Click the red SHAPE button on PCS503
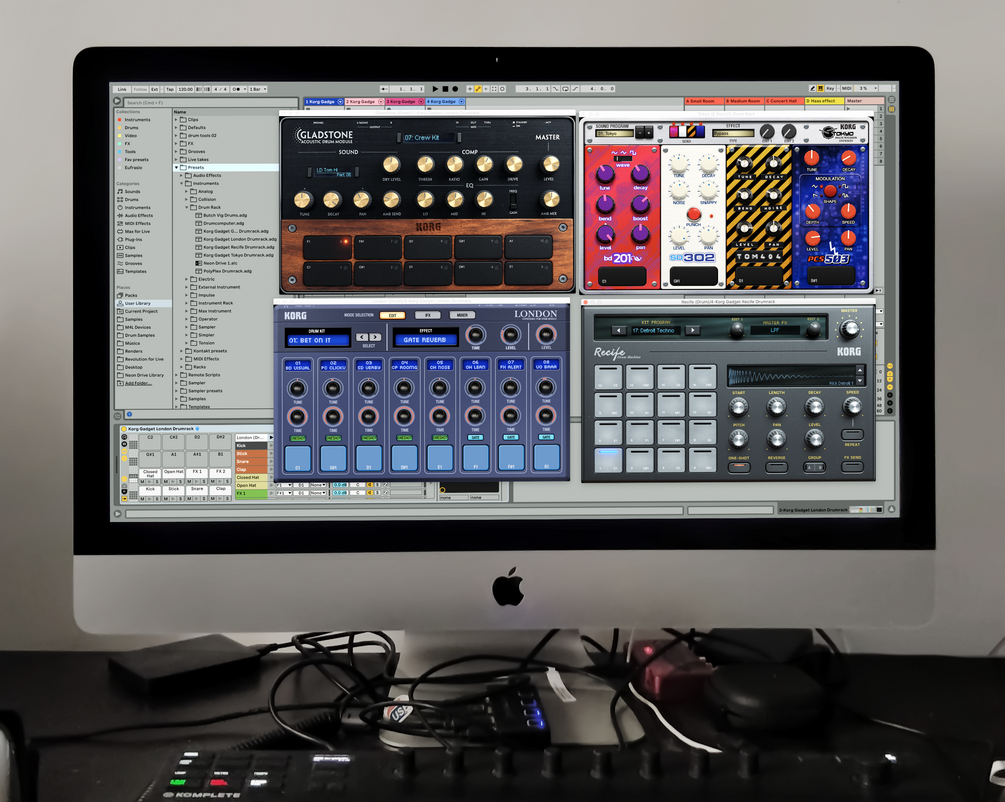 830,190
